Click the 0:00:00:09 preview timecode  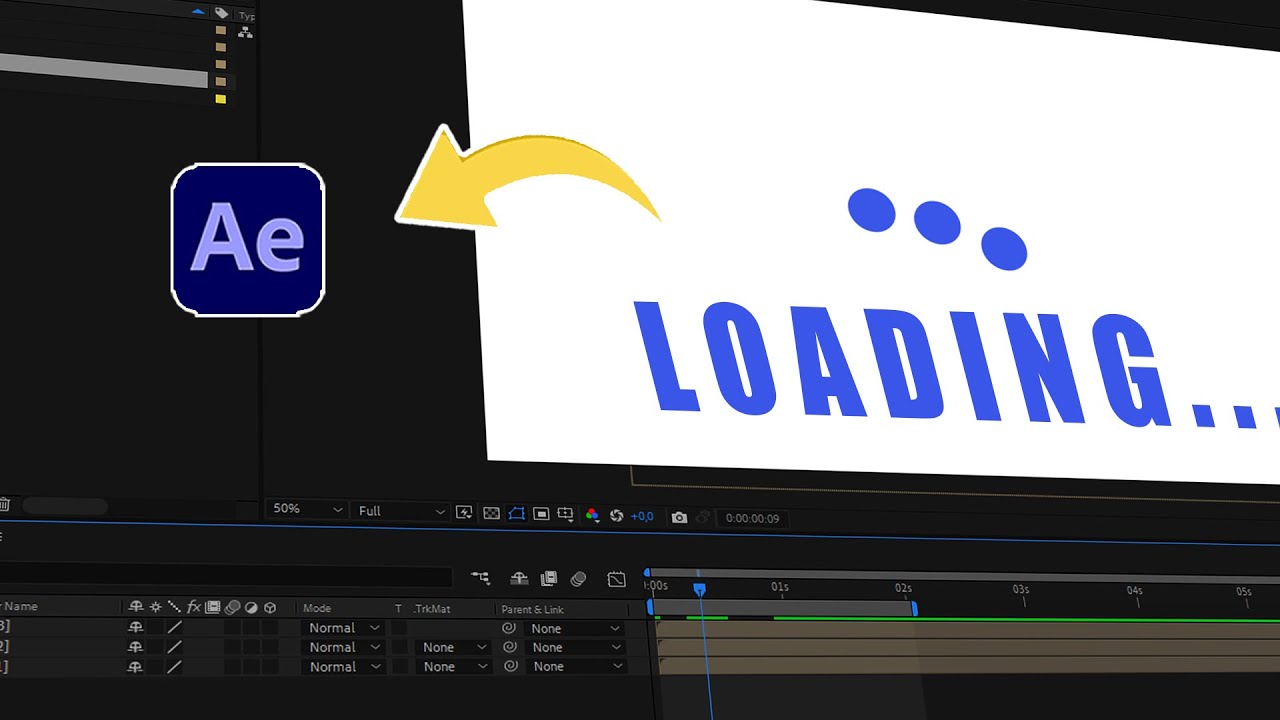pyautogui.click(x=752, y=518)
